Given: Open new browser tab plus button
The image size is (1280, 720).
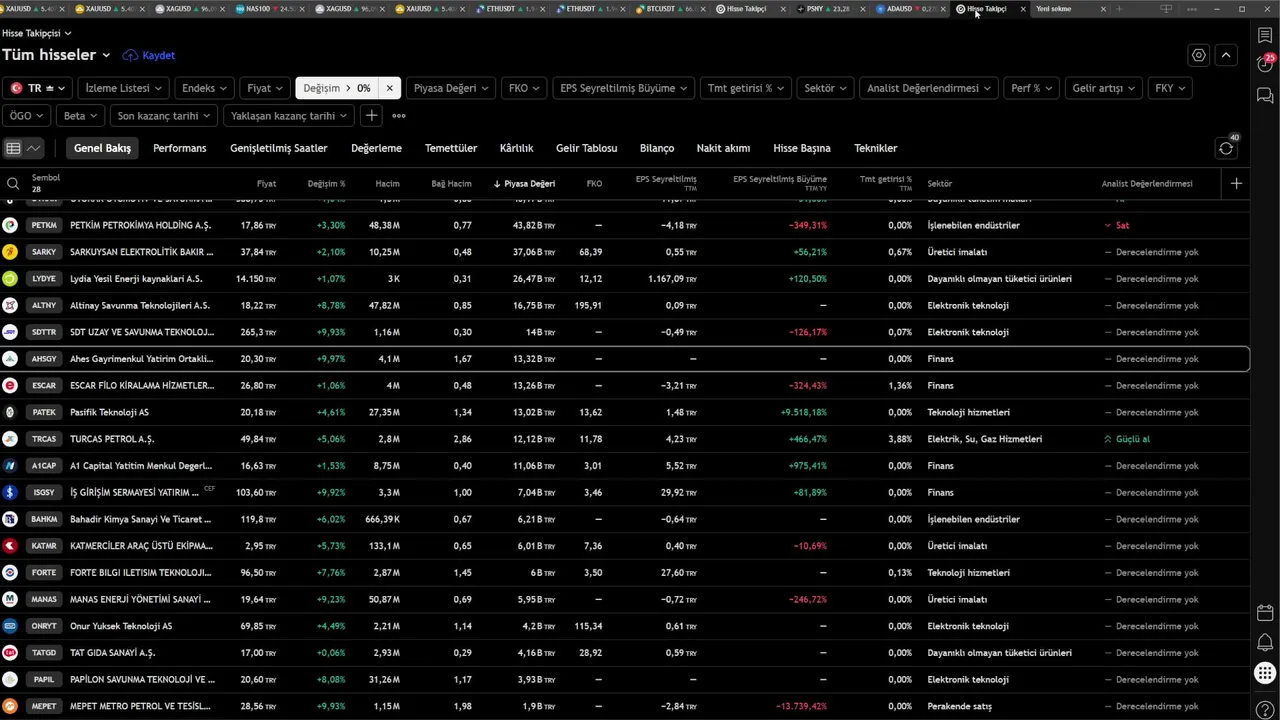Looking at the screenshot, I should (x=1120, y=9).
